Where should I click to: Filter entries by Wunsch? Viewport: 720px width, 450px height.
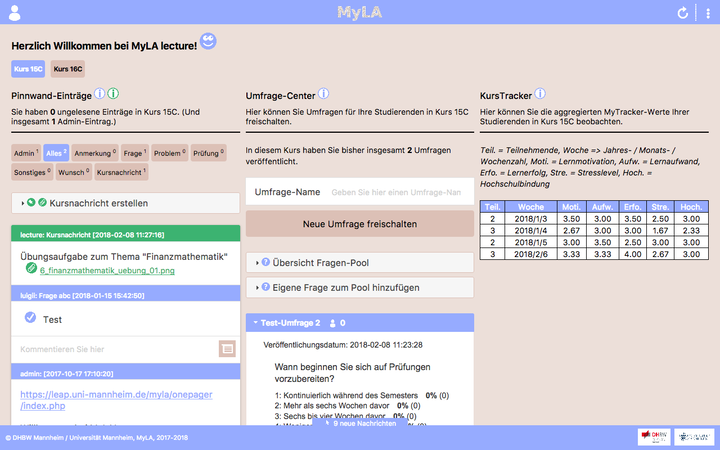coord(73,172)
